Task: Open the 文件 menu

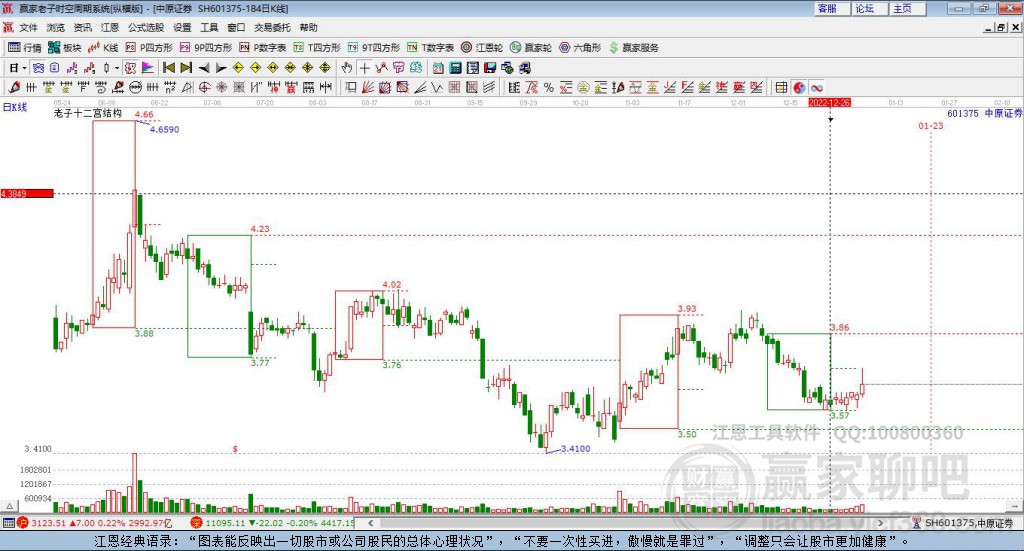Action: pos(28,27)
